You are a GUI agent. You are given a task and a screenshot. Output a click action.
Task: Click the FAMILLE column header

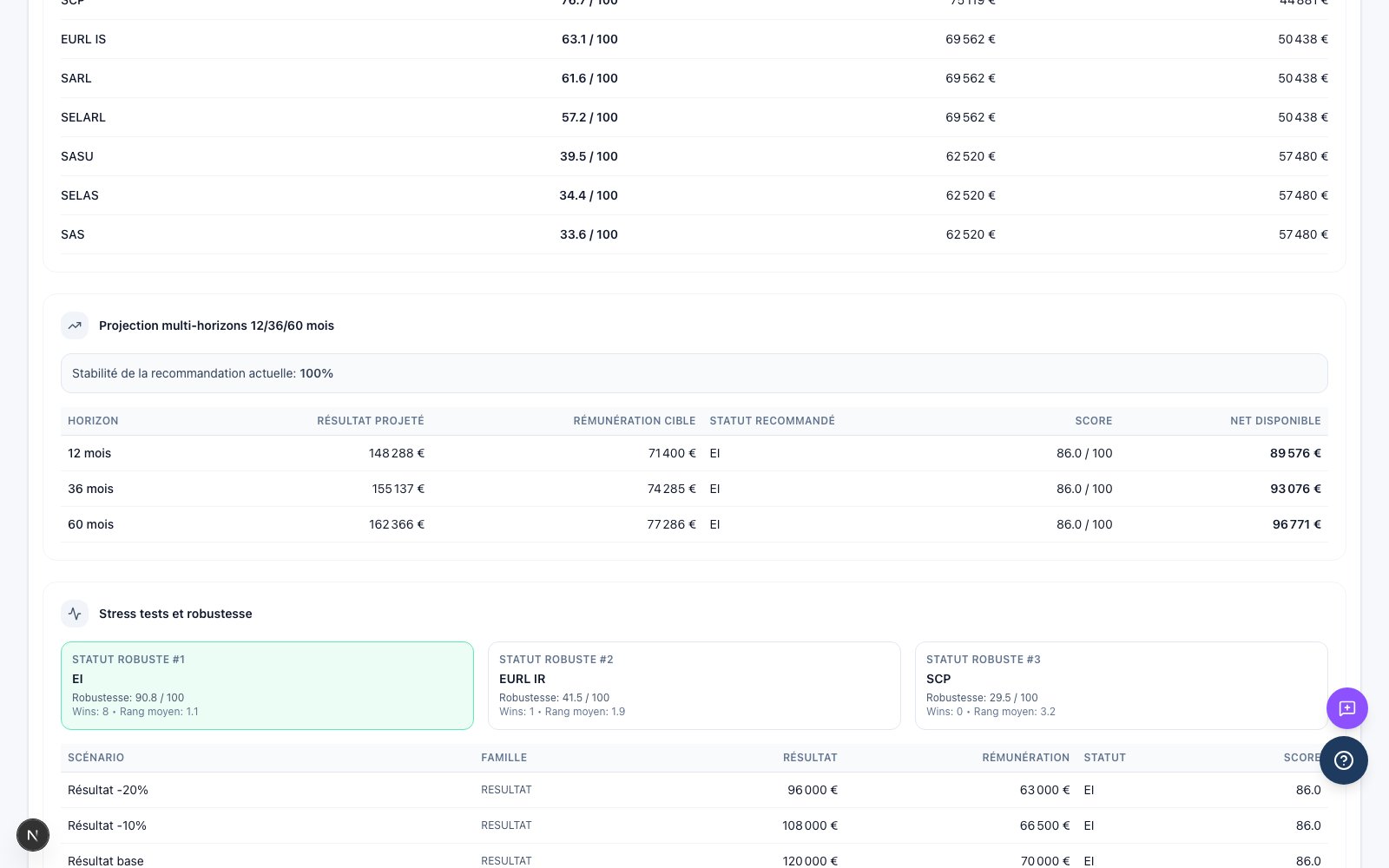pos(504,758)
